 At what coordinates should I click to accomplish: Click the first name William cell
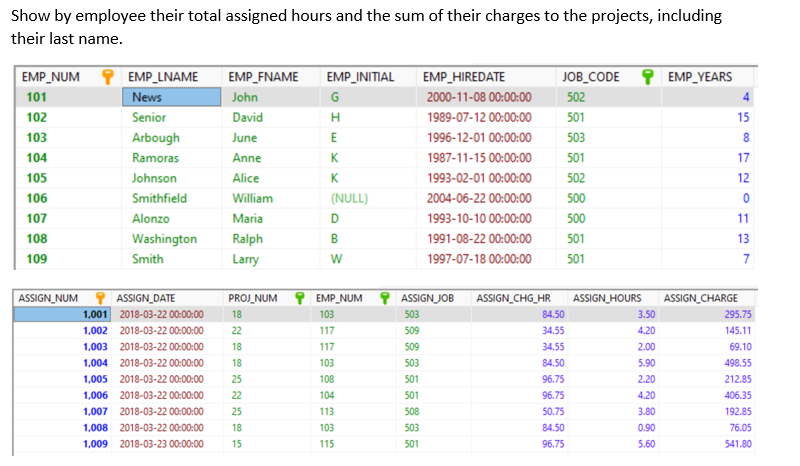pyautogui.click(x=271, y=198)
